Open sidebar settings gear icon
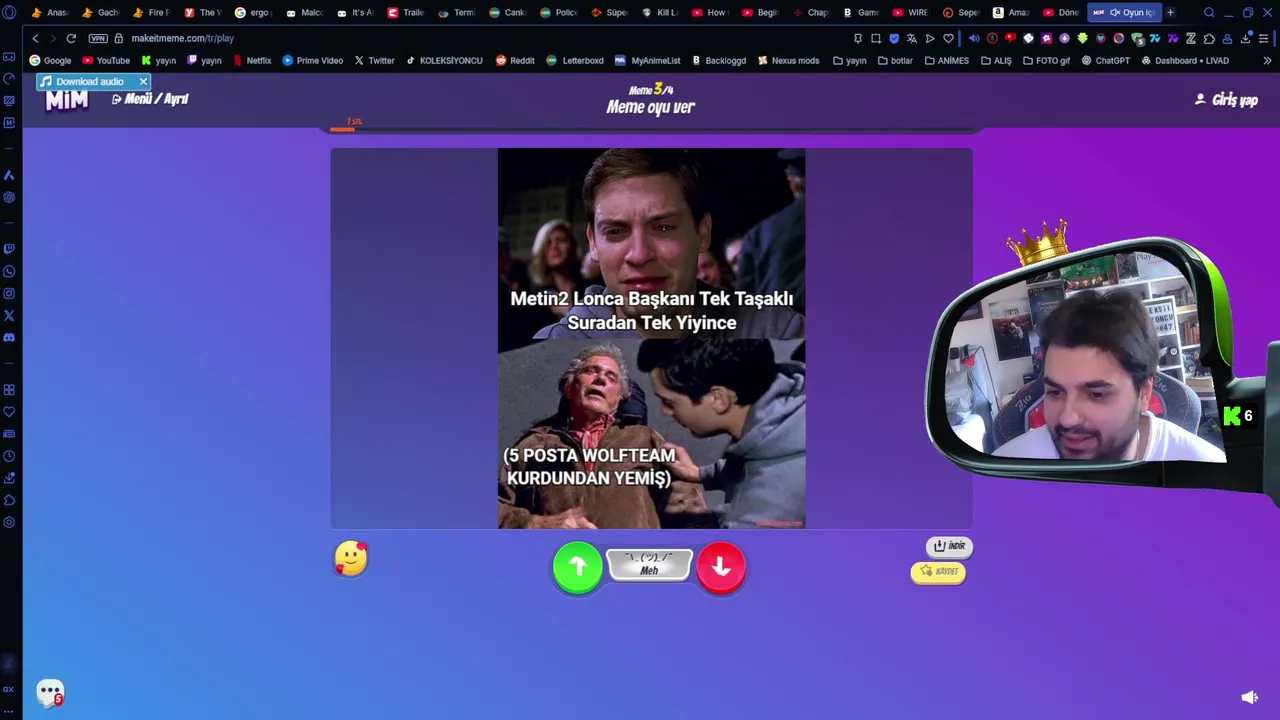This screenshot has height=720, width=1280. (x=9, y=522)
